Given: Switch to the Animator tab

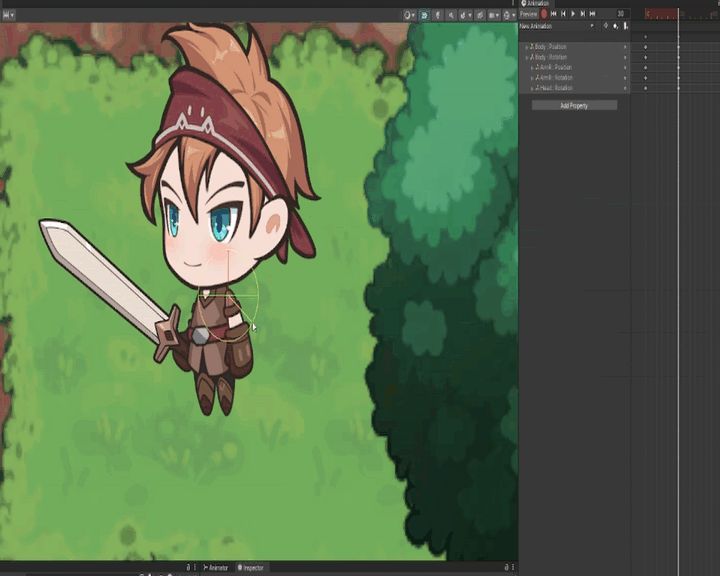Looking at the screenshot, I should pyautogui.click(x=216, y=568).
